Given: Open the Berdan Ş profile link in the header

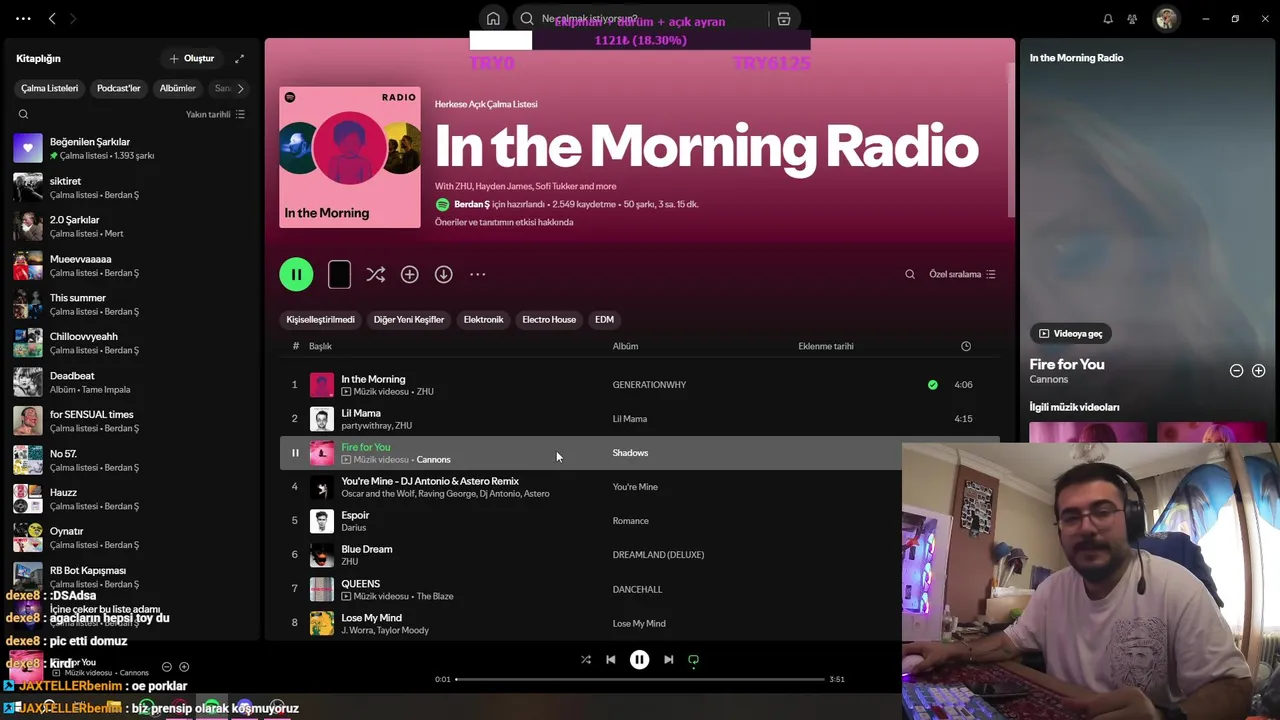Looking at the screenshot, I should (x=472, y=204).
